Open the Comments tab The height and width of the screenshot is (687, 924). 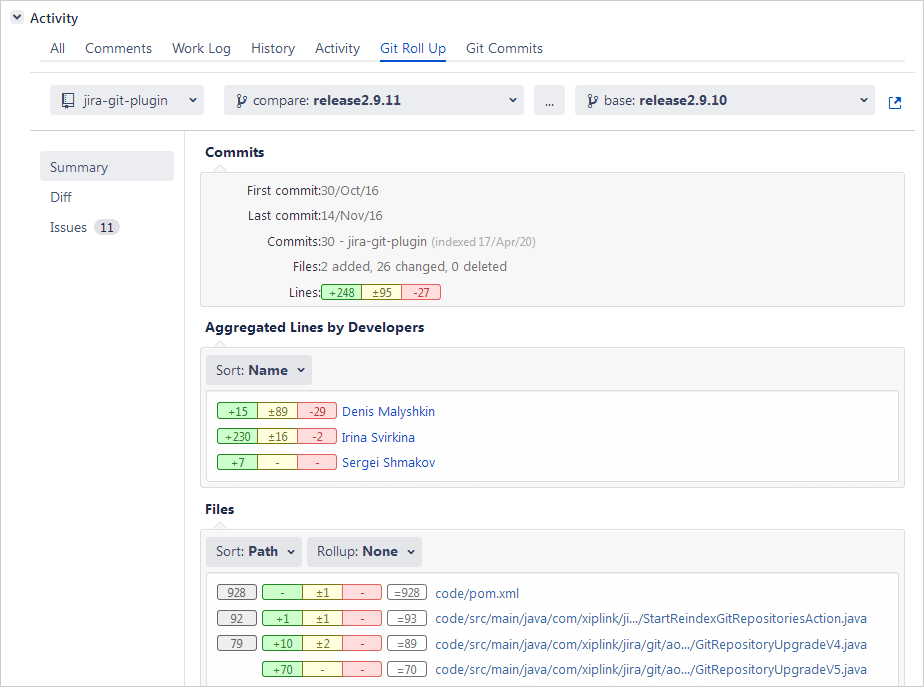118,48
